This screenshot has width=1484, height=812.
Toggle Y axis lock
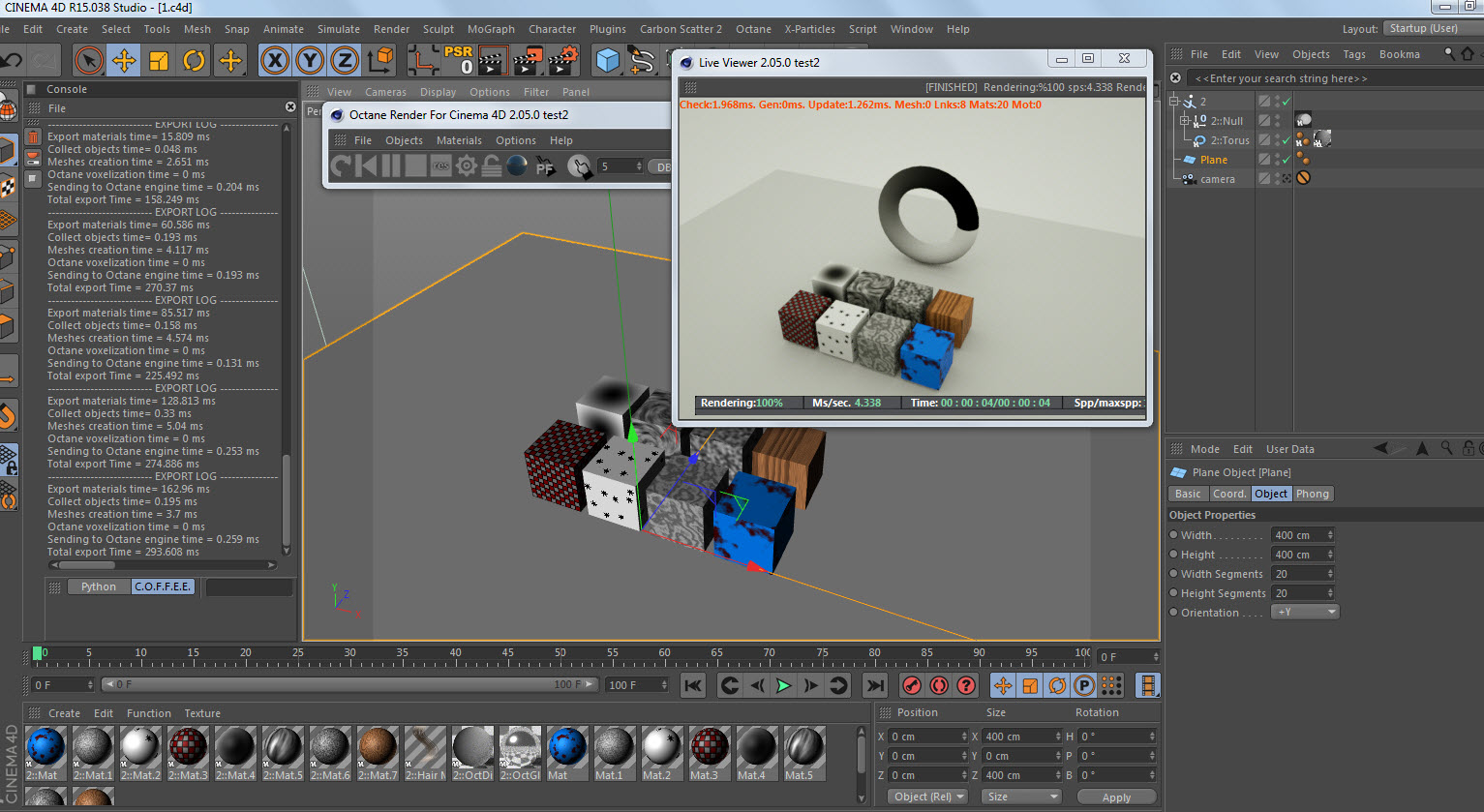tap(310, 61)
